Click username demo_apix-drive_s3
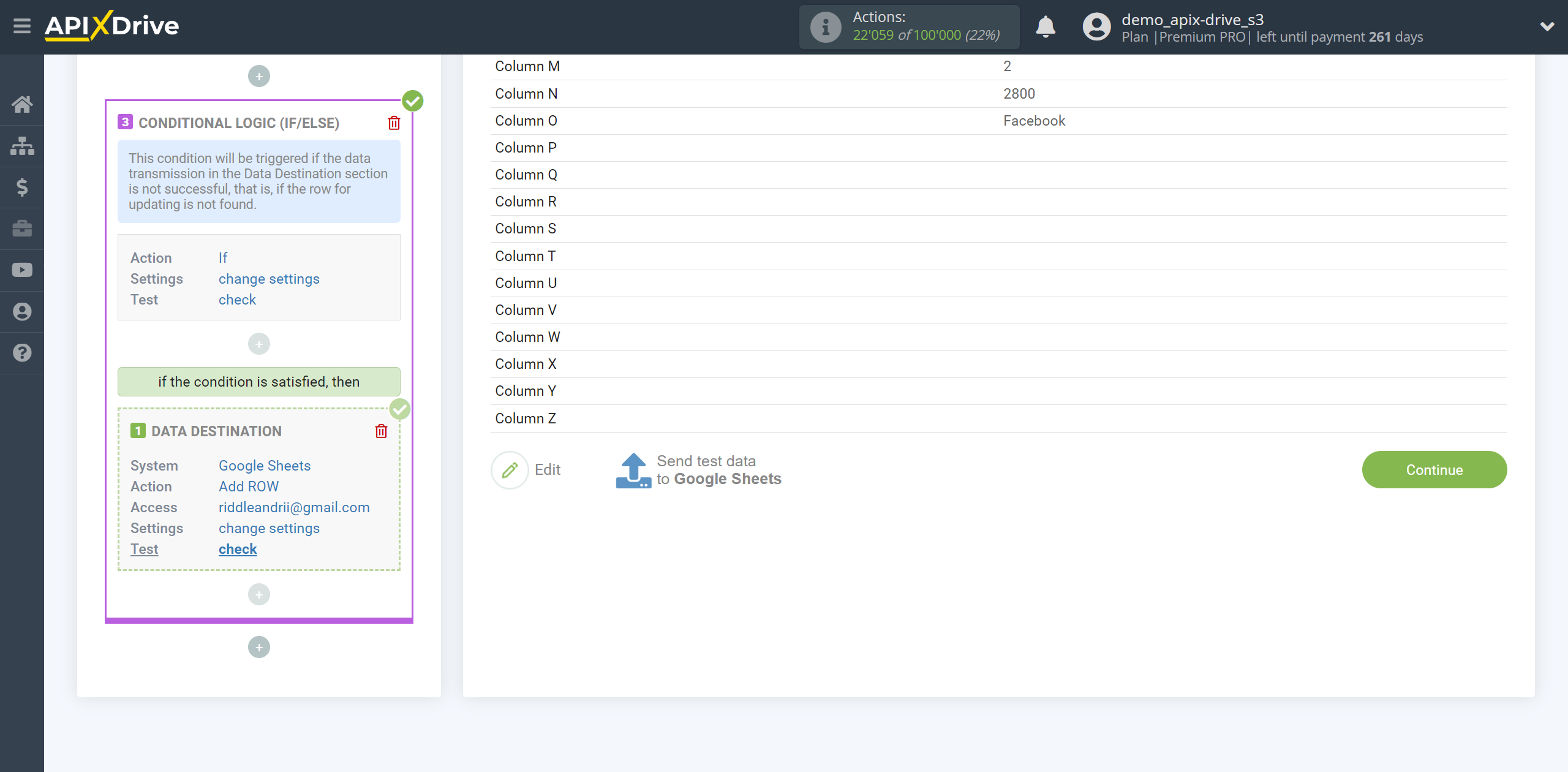 (1193, 20)
